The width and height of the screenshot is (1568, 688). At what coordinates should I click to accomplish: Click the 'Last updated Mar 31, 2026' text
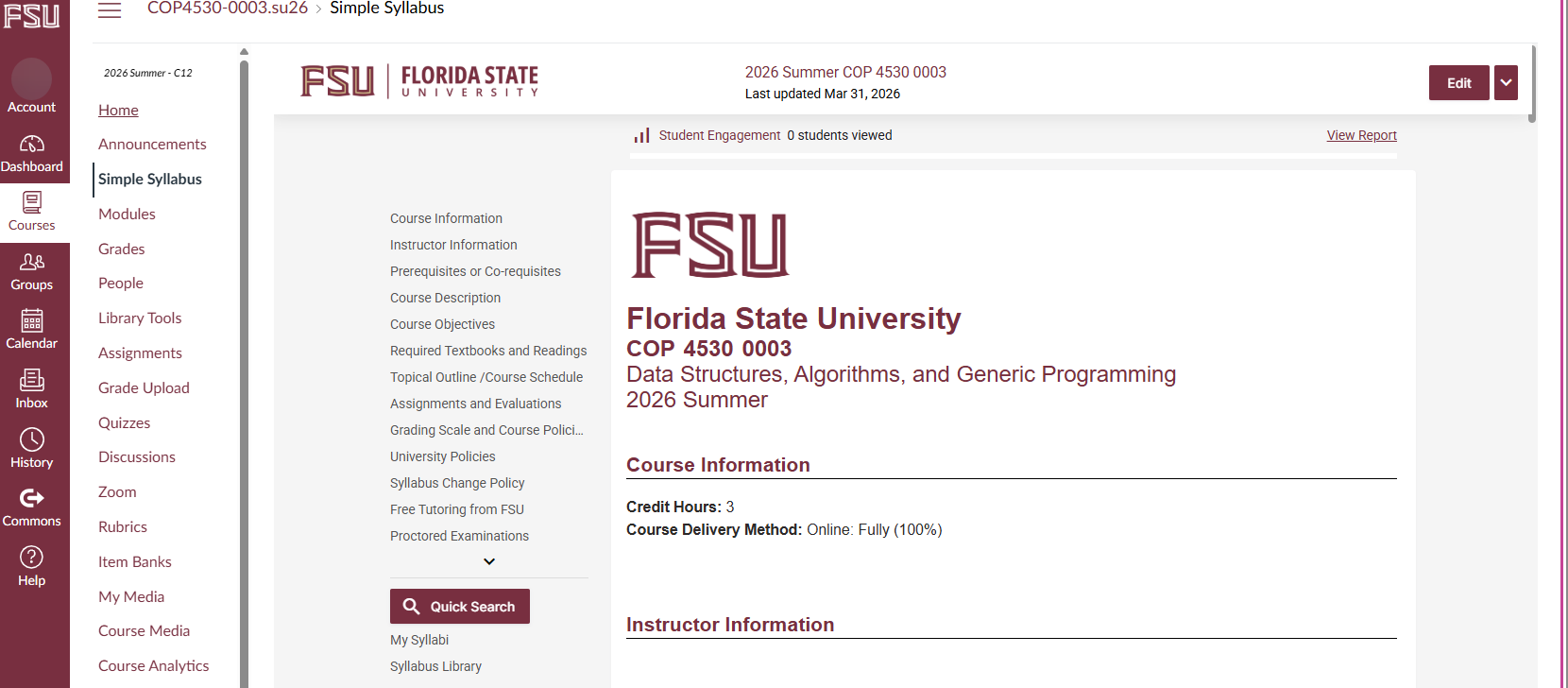point(822,94)
